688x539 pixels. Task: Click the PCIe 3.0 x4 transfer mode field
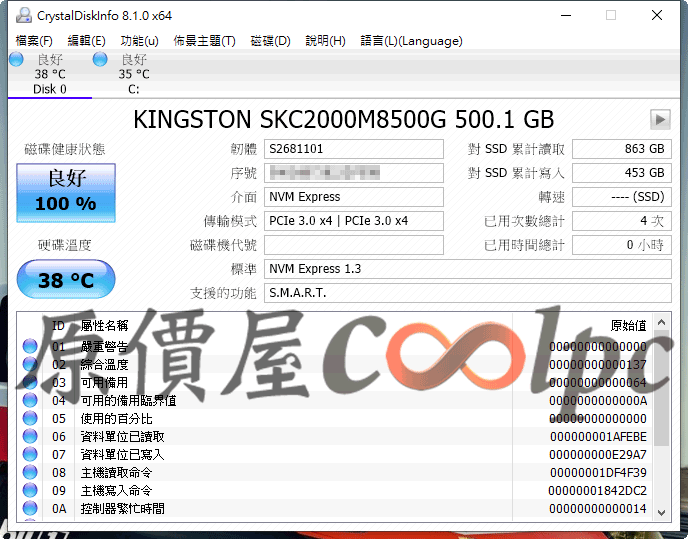tap(354, 221)
